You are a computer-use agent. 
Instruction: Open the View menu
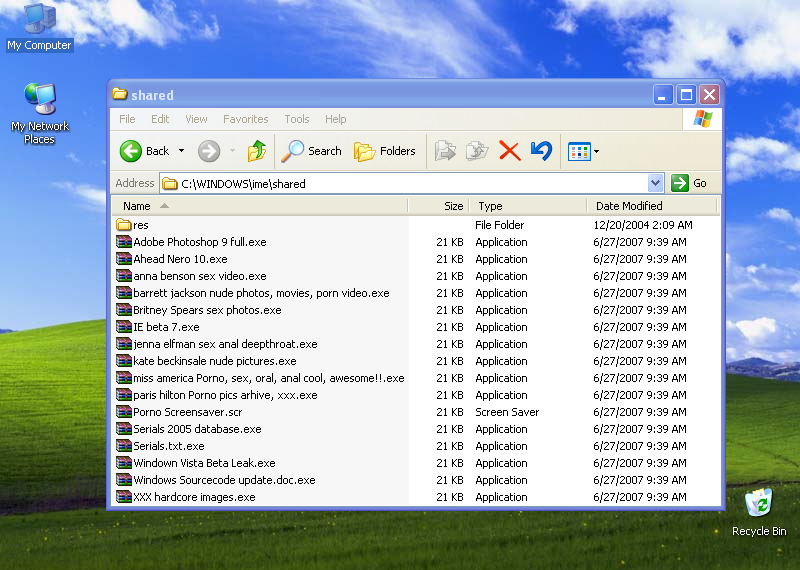pyautogui.click(x=196, y=119)
